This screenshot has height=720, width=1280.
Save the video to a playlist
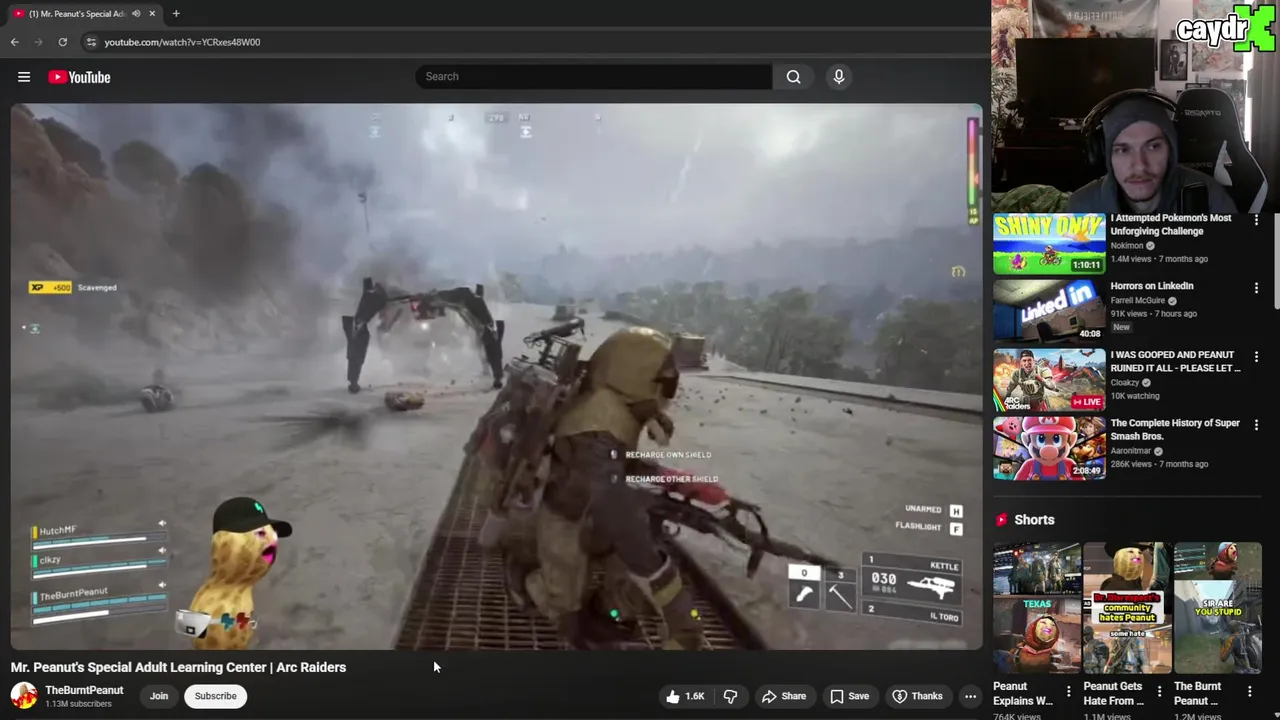(848, 696)
